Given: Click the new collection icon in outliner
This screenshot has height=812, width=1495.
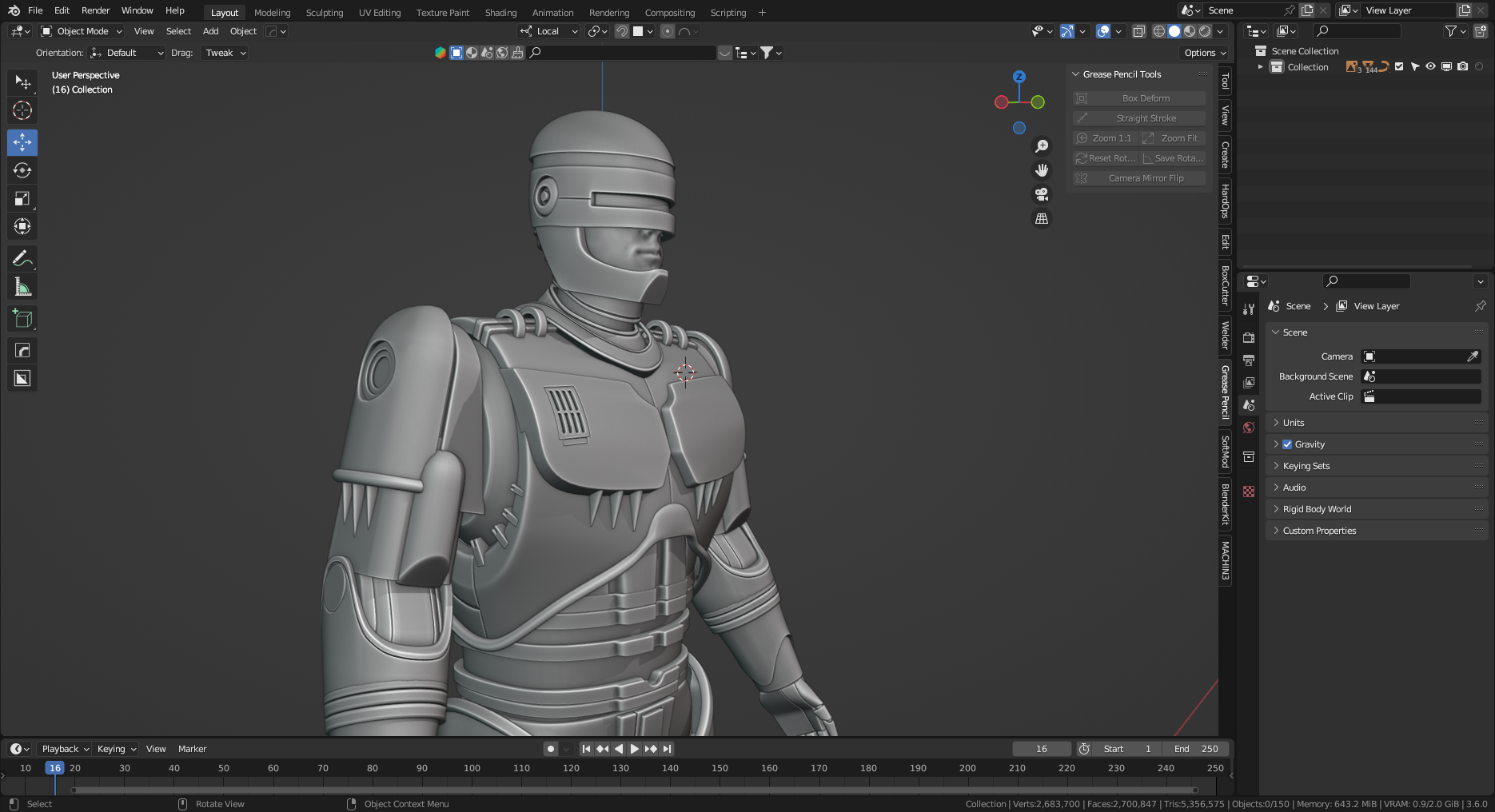Looking at the screenshot, I should click(1480, 31).
